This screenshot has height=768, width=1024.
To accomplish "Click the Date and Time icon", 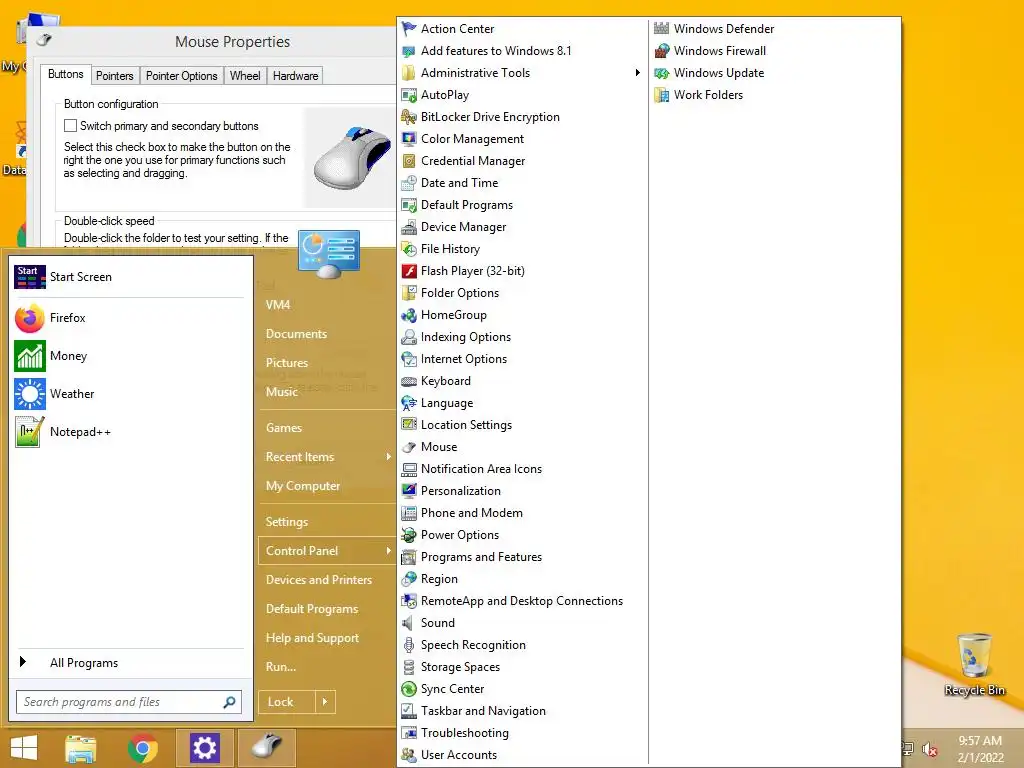I will click(x=409, y=183).
